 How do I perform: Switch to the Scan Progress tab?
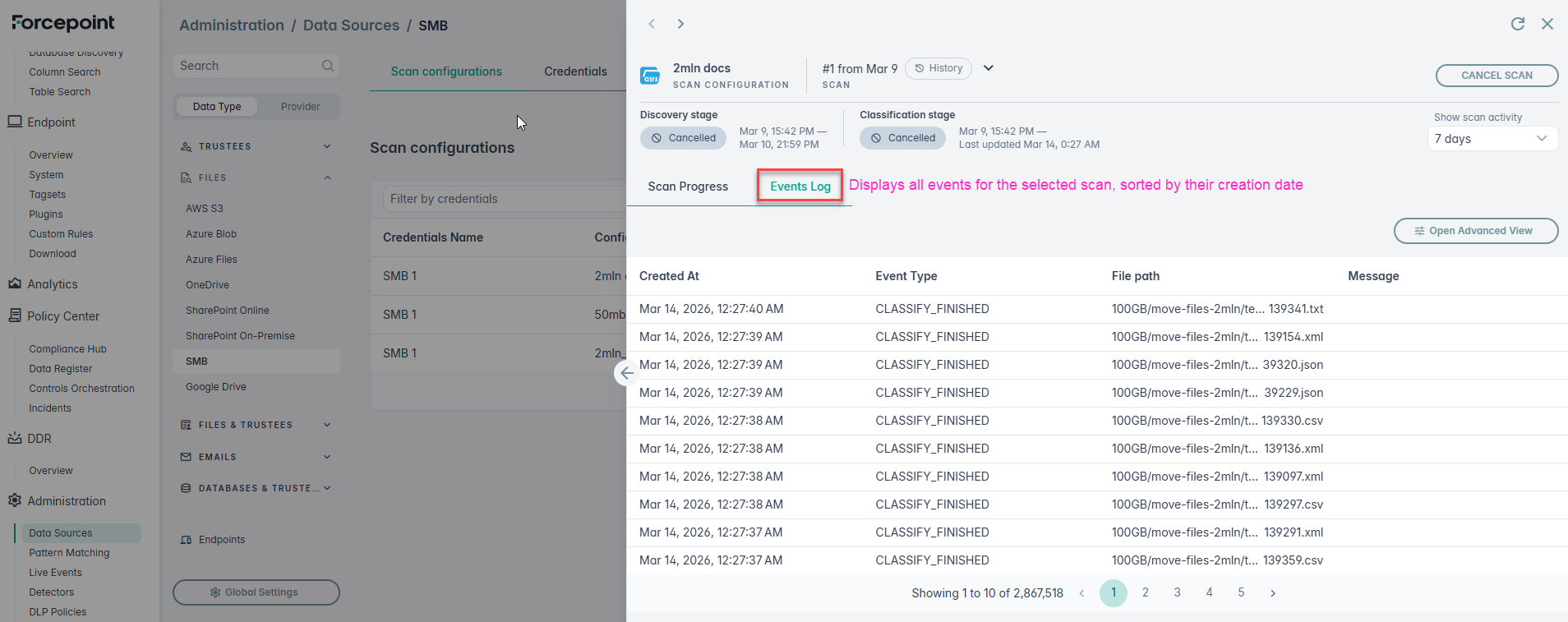(x=688, y=187)
